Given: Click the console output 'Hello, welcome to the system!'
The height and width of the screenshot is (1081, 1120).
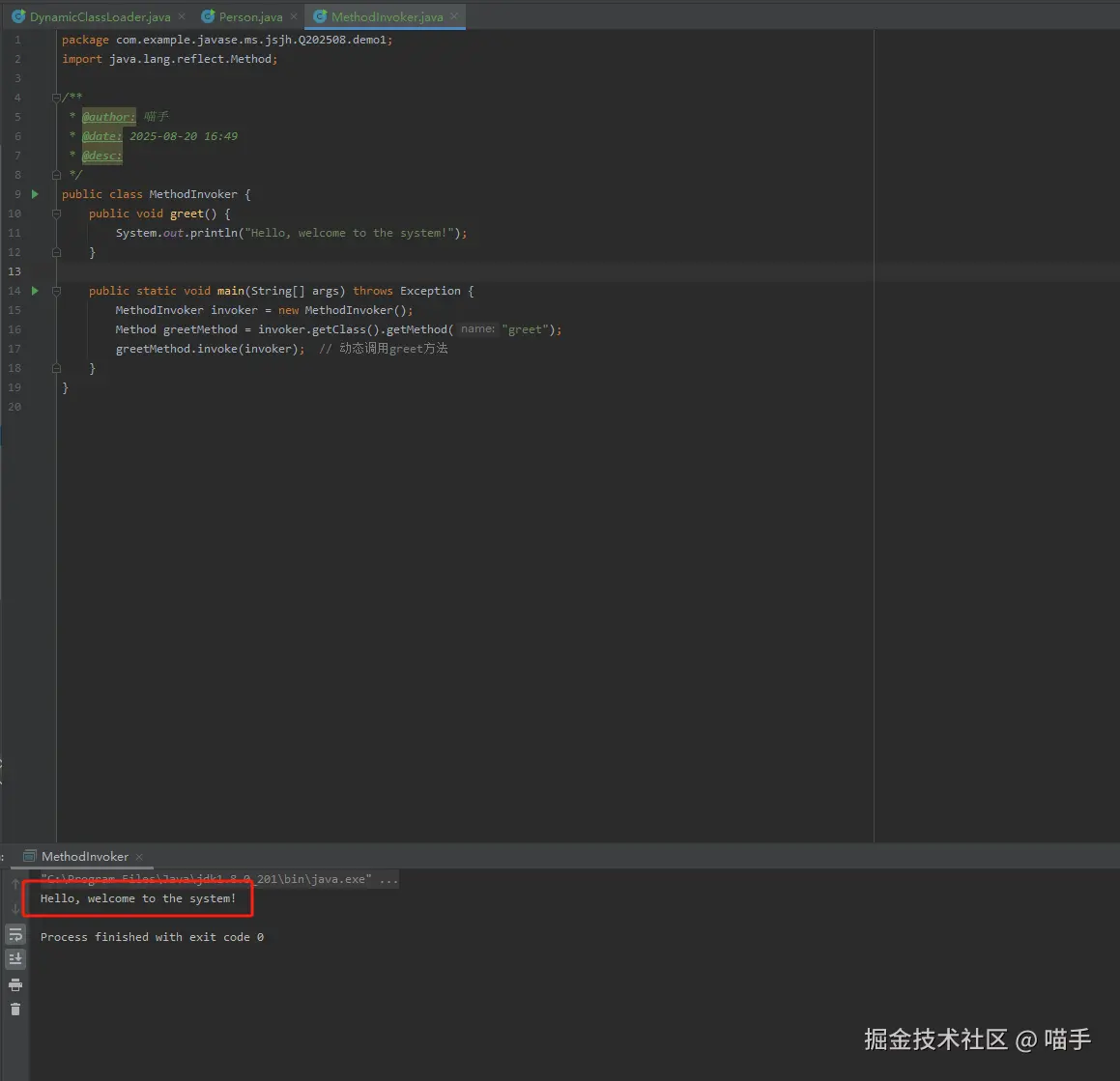Looking at the screenshot, I should coord(138,898).
